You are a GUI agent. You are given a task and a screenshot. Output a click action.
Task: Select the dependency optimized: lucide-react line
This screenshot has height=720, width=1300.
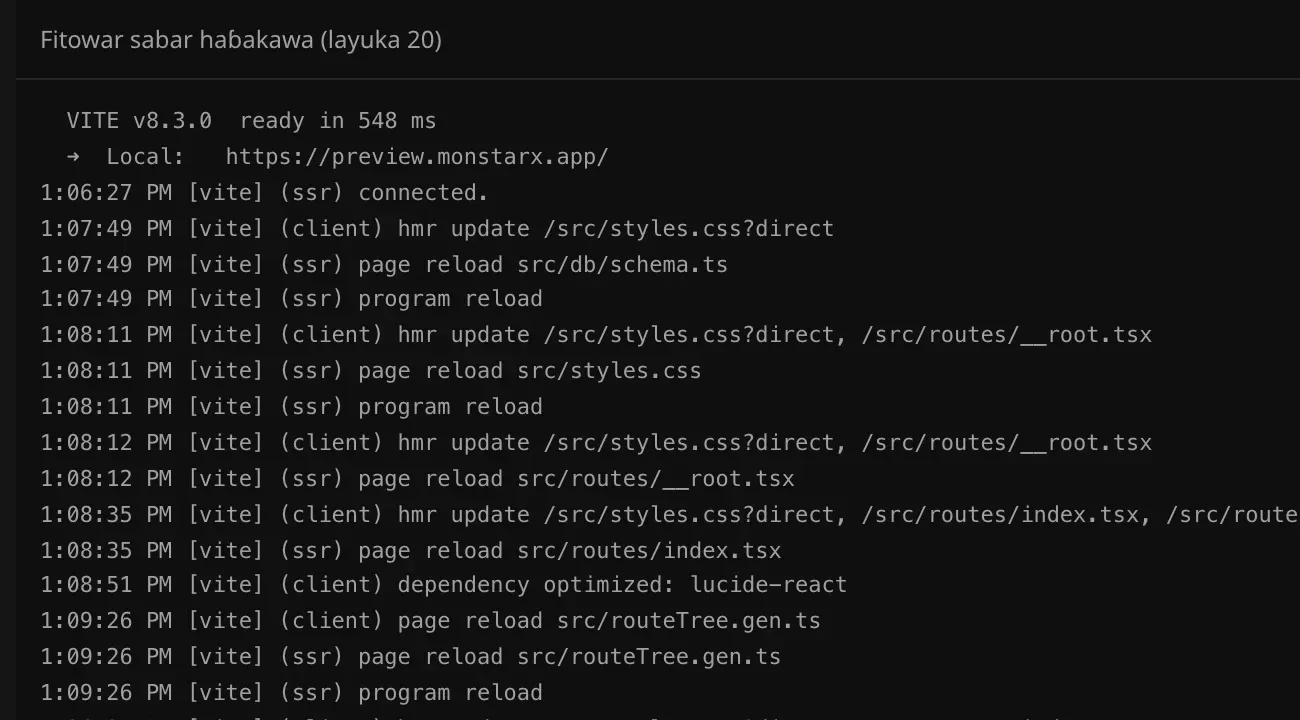pos(444,585)
